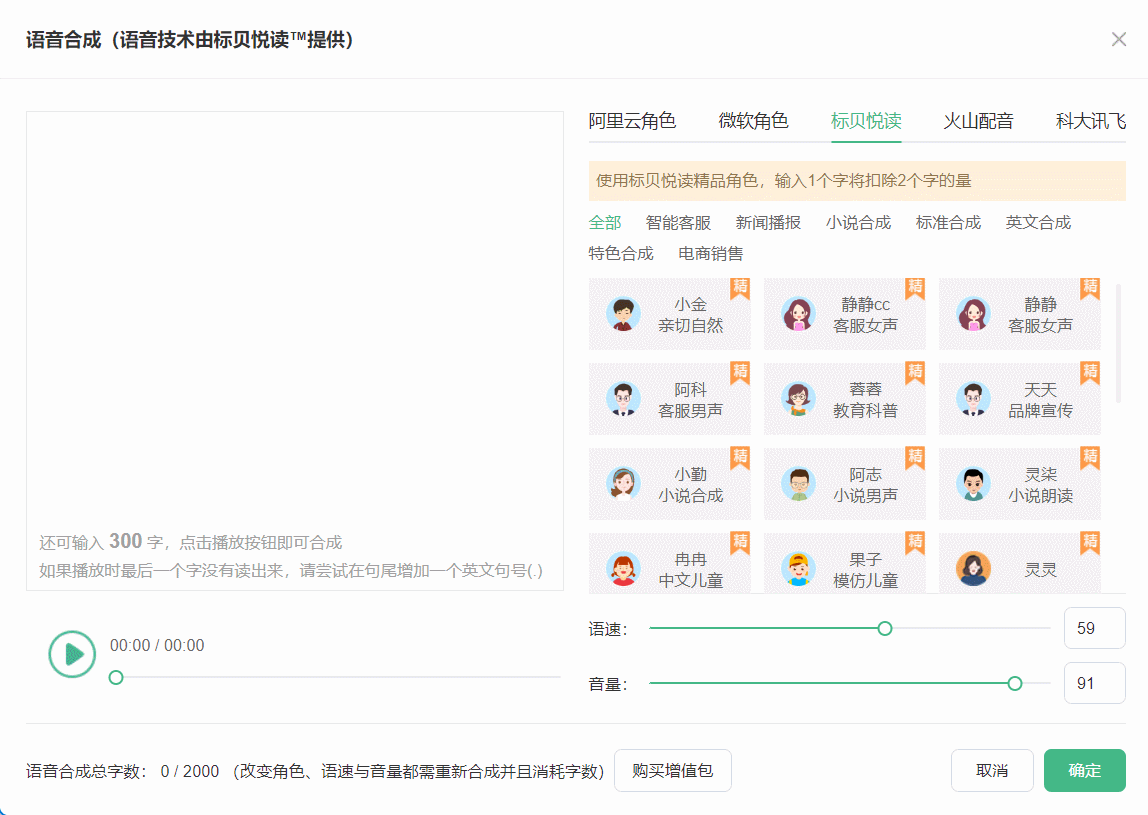The width and height of the screenshot is (1148, 815).
Task: Click the 语速 slider handle
Action: point(884,628)
